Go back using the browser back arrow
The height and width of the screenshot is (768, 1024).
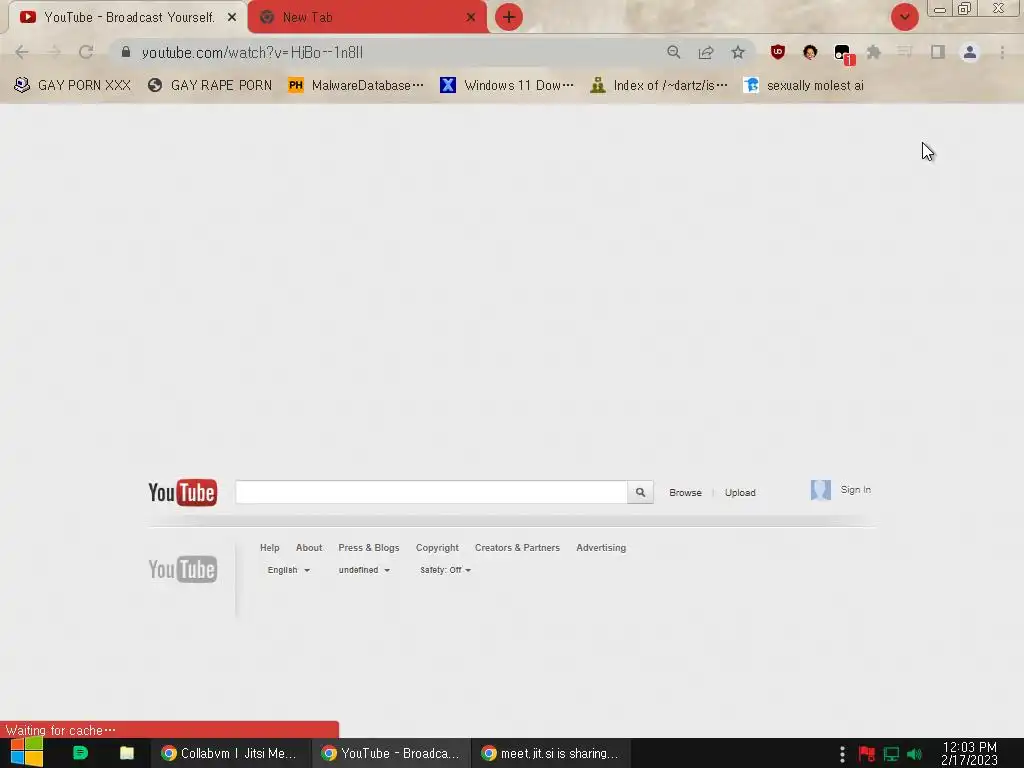click(x=22, y=52)
